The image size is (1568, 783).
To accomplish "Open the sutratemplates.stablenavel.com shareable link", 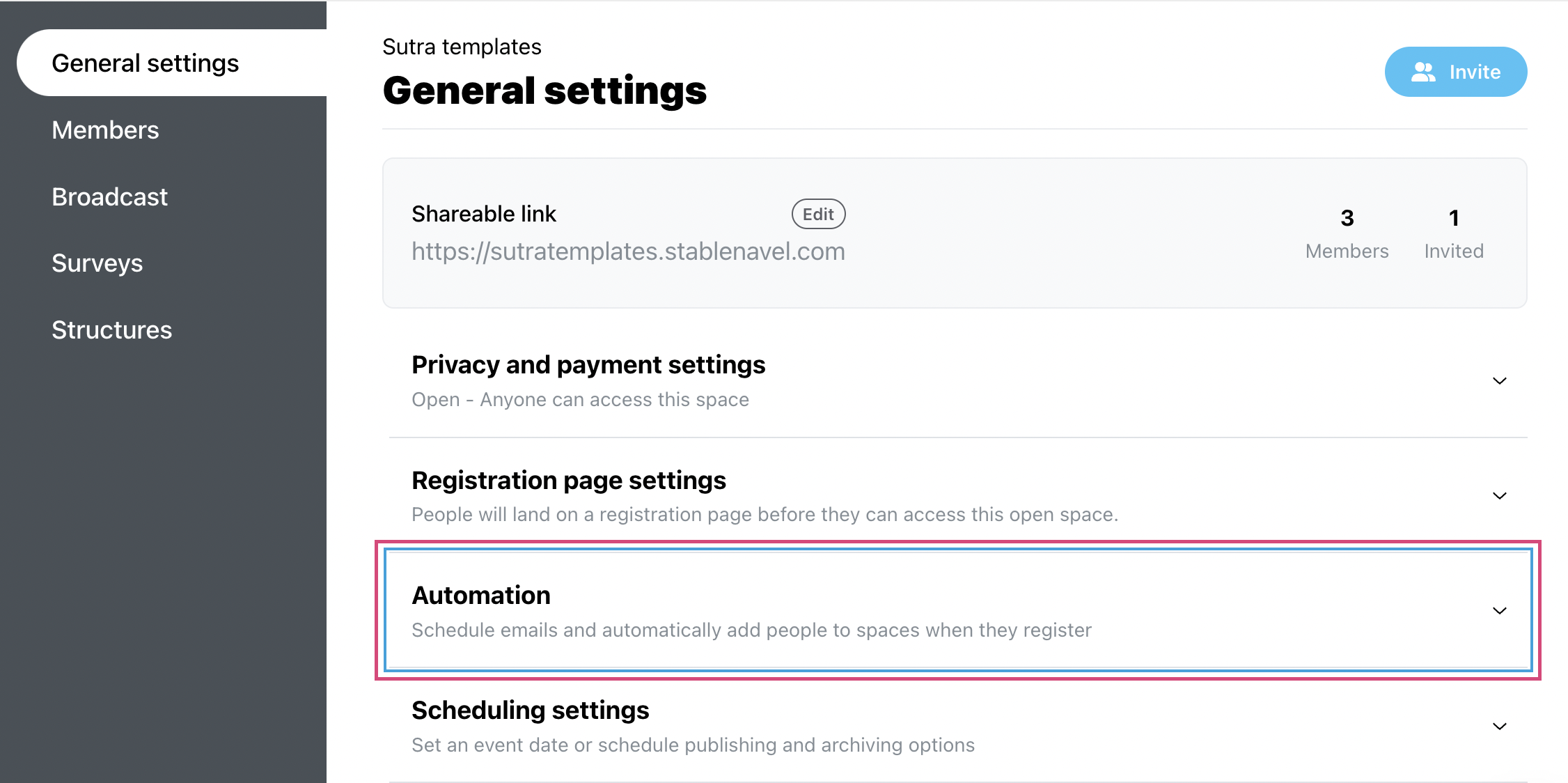I will point(628,251).
